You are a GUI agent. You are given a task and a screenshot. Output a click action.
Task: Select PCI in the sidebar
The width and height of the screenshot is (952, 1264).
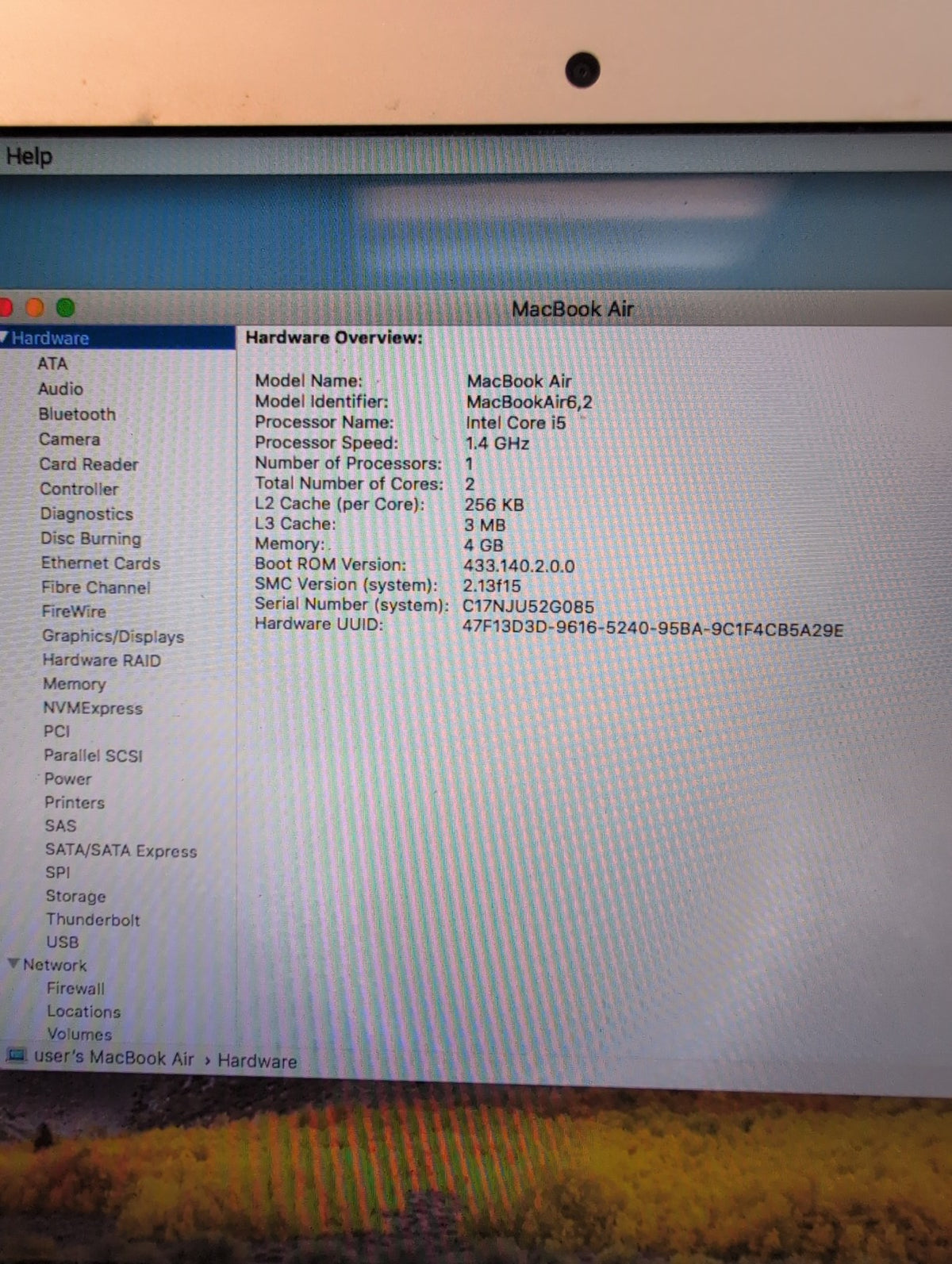56,732
